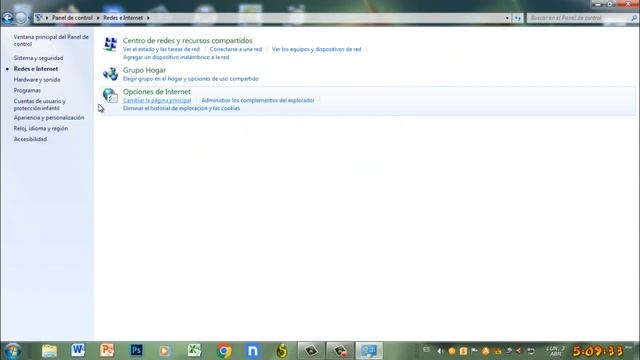Open Ventana principal del Panel de control
The height and width of the screenshot is (360, 640).
51,40
